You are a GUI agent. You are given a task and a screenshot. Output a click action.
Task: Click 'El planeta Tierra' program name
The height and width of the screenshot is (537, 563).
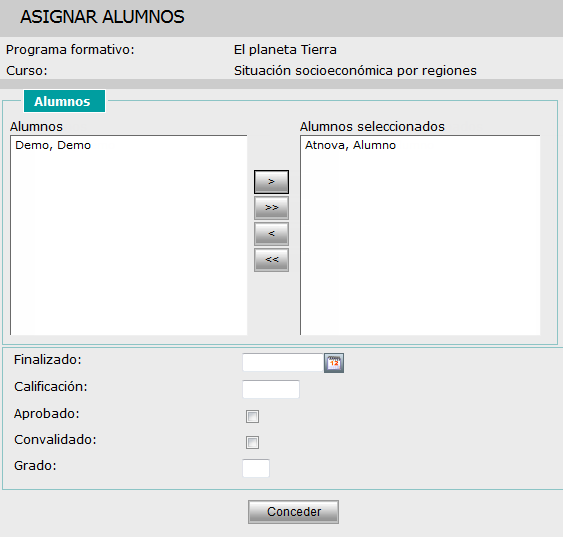tap(285, 50)
